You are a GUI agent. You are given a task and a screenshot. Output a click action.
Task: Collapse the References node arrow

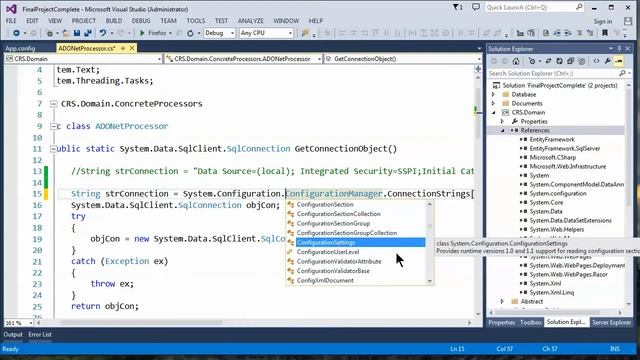pos(502,131)
